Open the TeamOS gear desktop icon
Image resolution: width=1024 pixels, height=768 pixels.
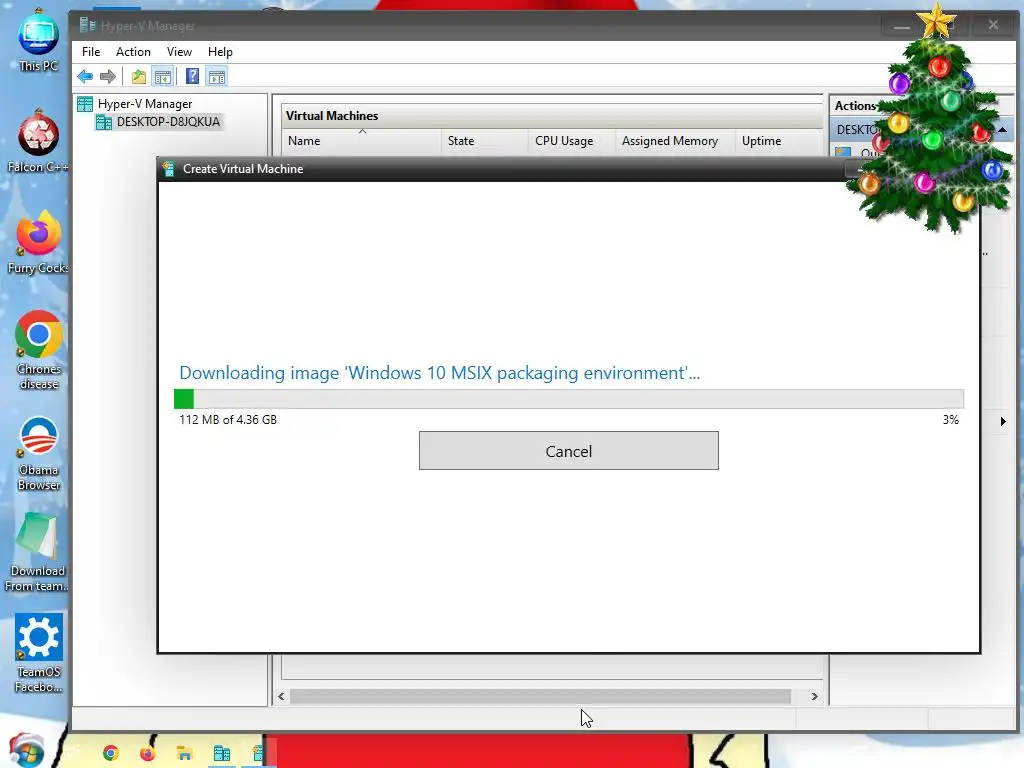[39, 653]
